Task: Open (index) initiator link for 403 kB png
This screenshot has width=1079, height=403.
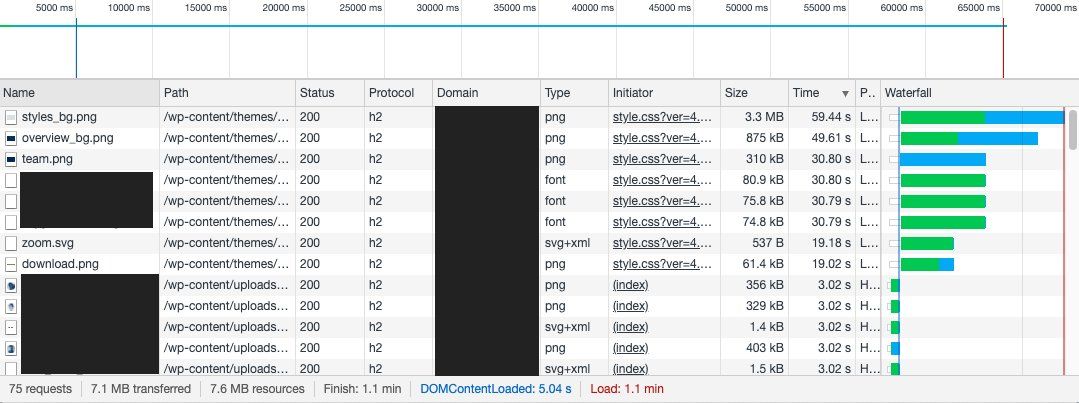Action: (630, 348)
